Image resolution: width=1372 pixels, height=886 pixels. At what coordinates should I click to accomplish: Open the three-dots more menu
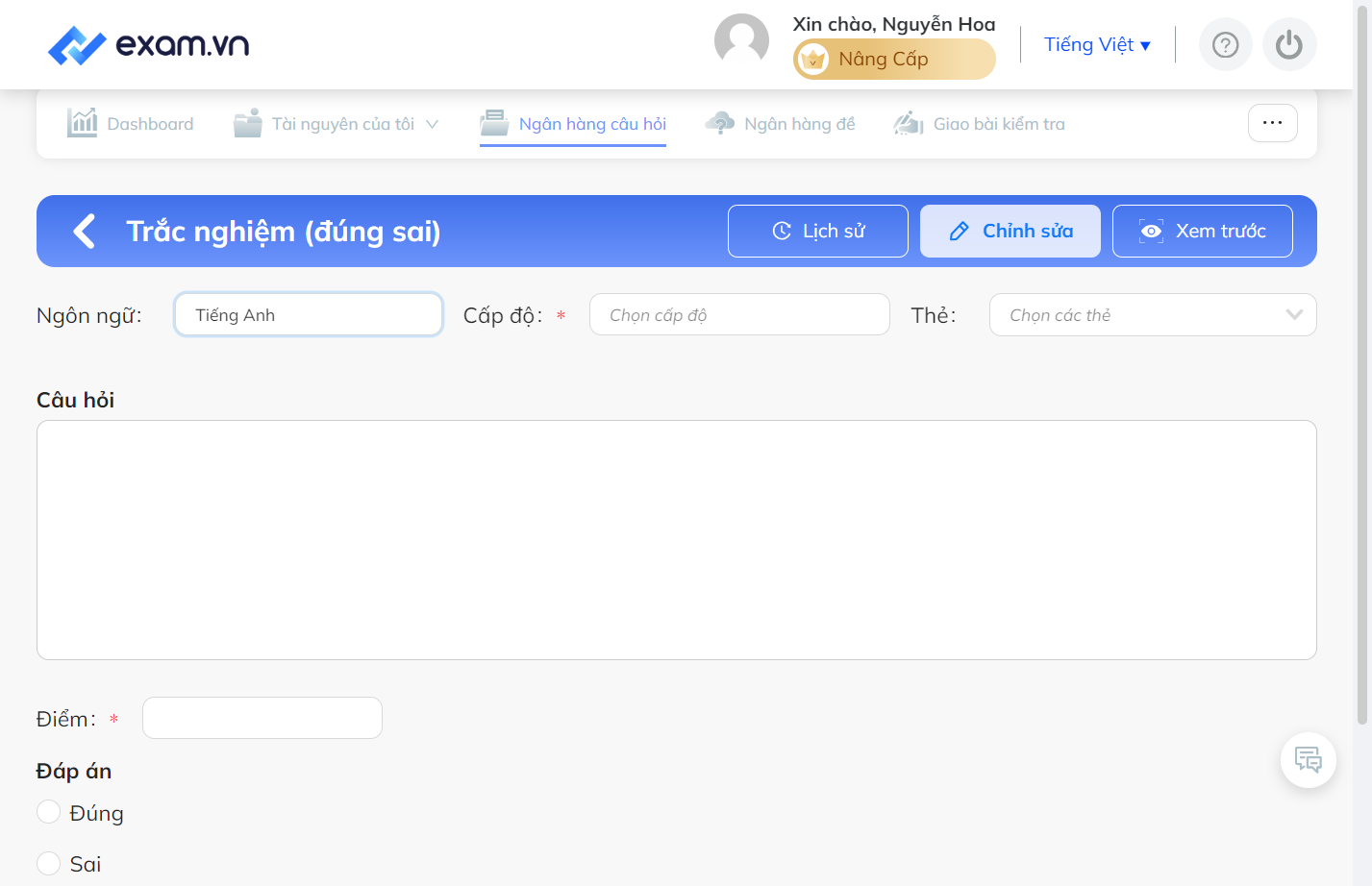pyautogui.click(x=1273, y=123)
